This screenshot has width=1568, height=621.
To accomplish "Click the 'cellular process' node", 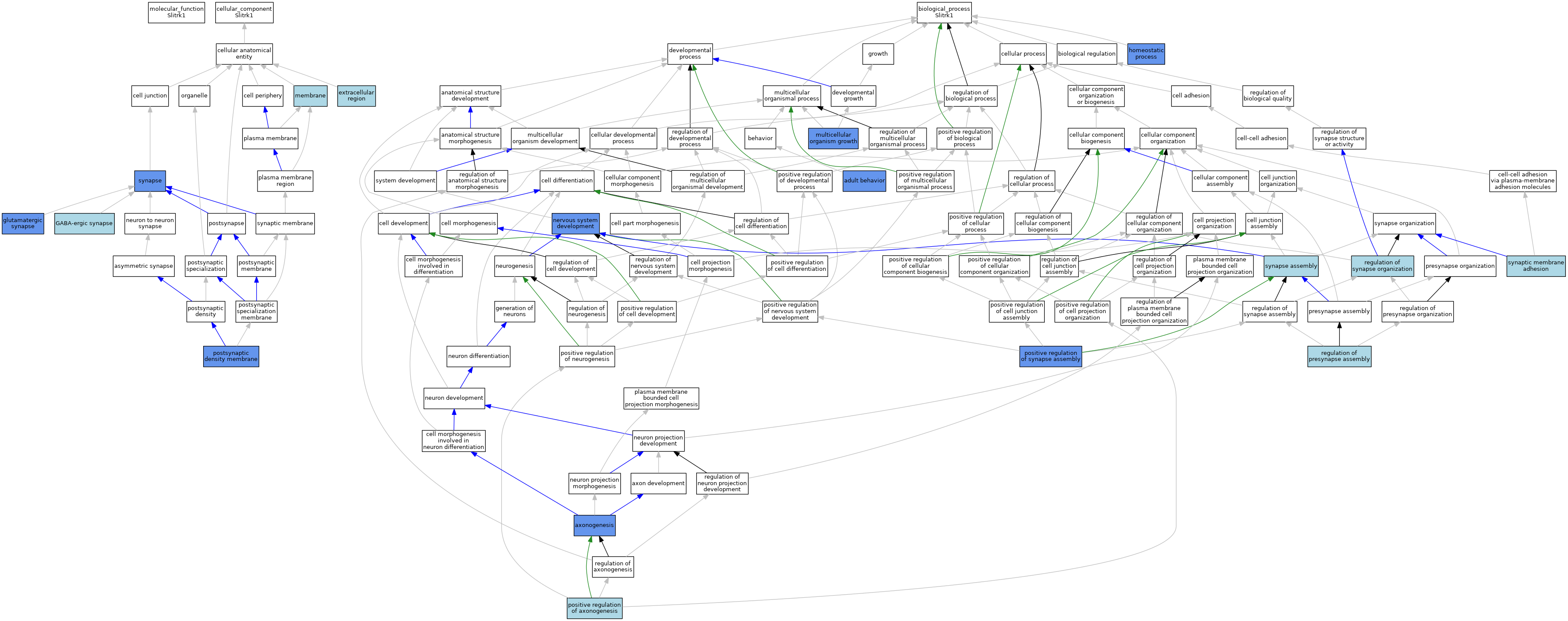I will 1023,53.
